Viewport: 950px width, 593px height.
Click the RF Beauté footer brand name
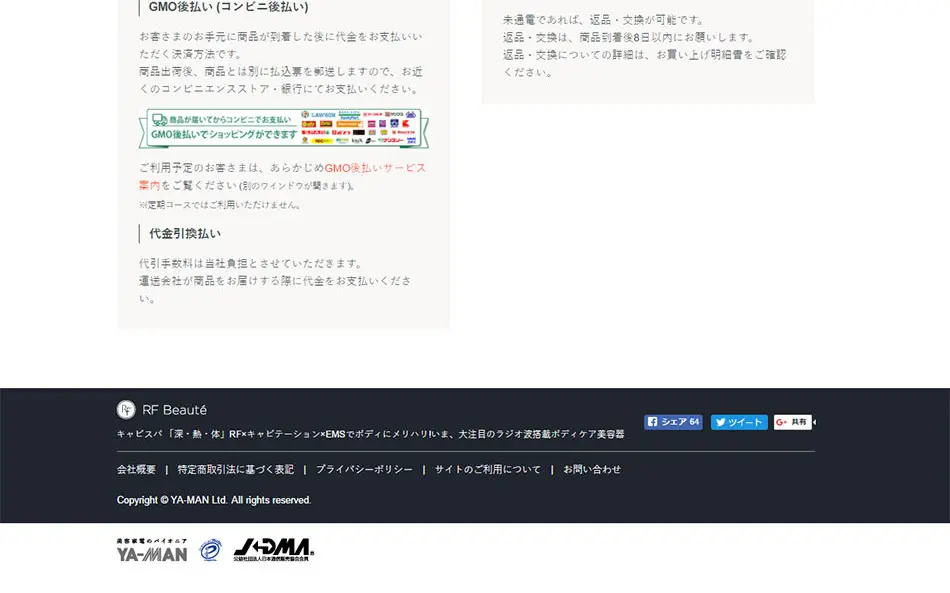click(174, 410)
